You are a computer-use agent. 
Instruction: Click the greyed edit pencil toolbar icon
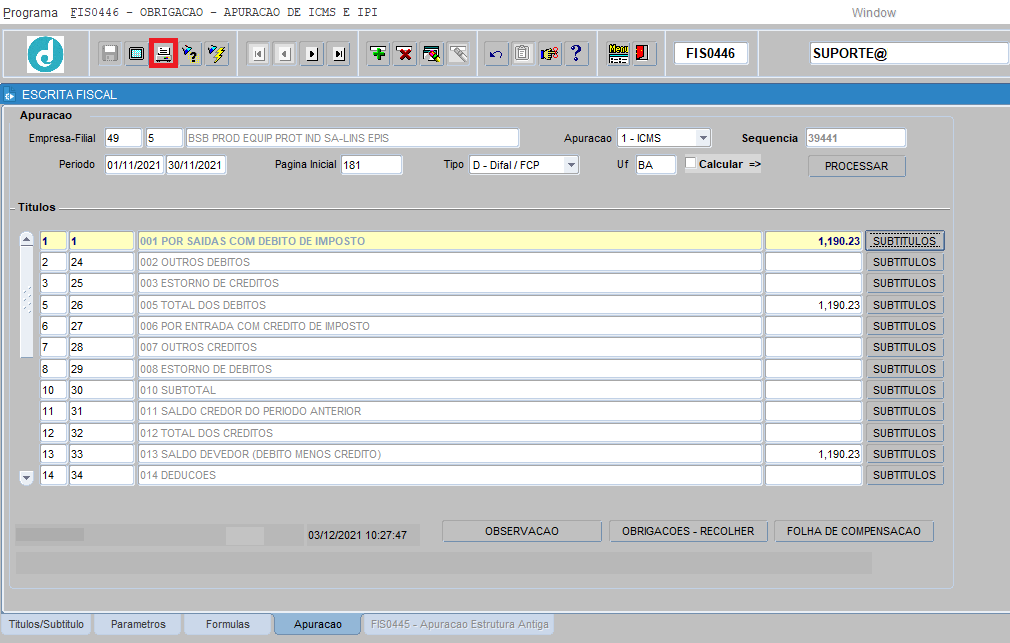click(x=459, y=53)
